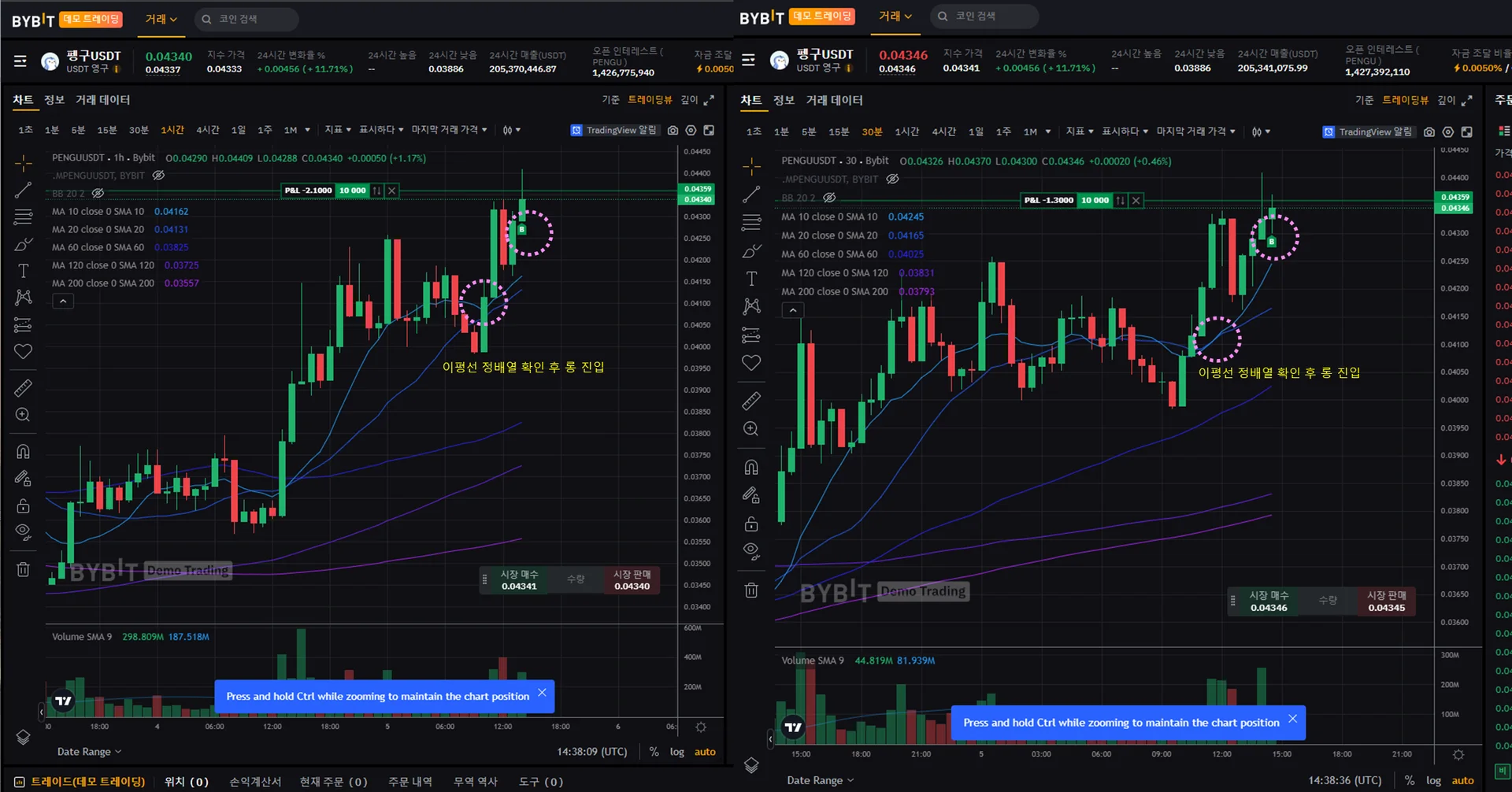Take snapshot with camera icon in left chart
The height and width of the screenshot is (792, 1512).
coord(673,130)
